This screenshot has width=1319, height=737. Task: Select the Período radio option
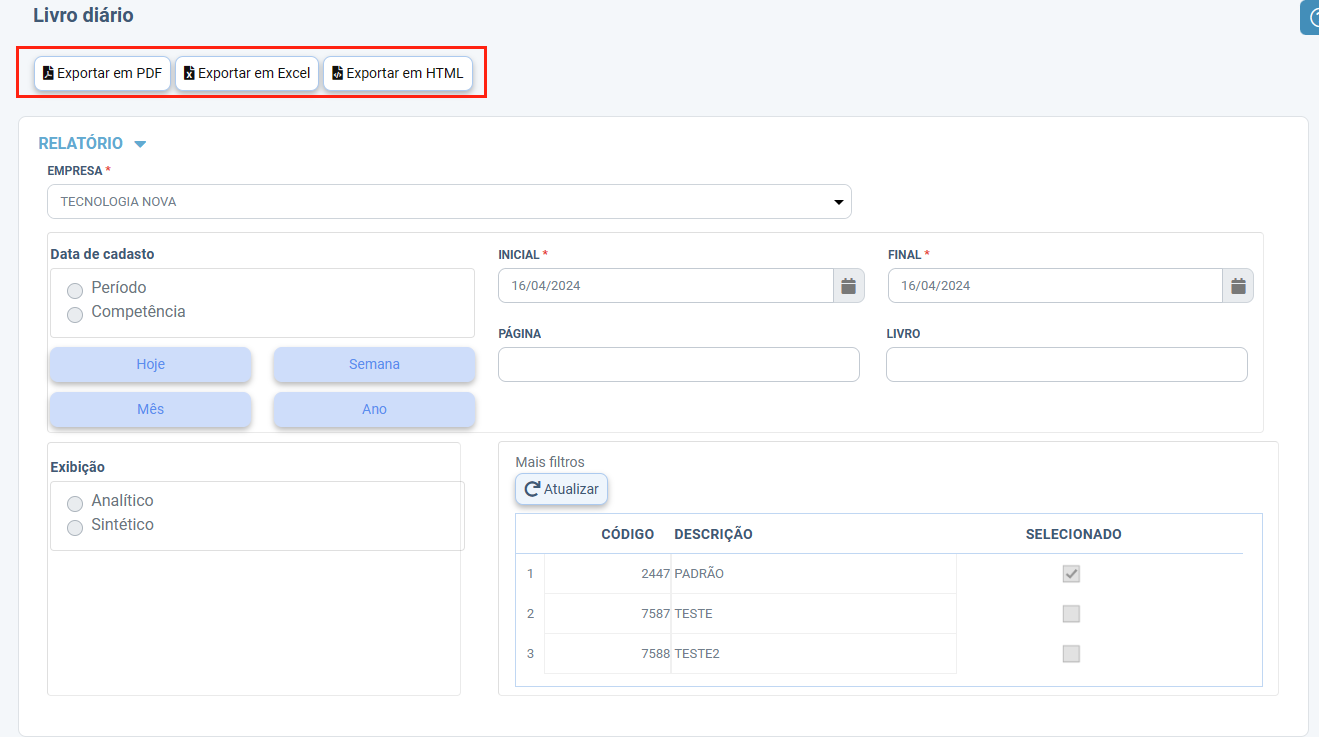pos(75,291)
